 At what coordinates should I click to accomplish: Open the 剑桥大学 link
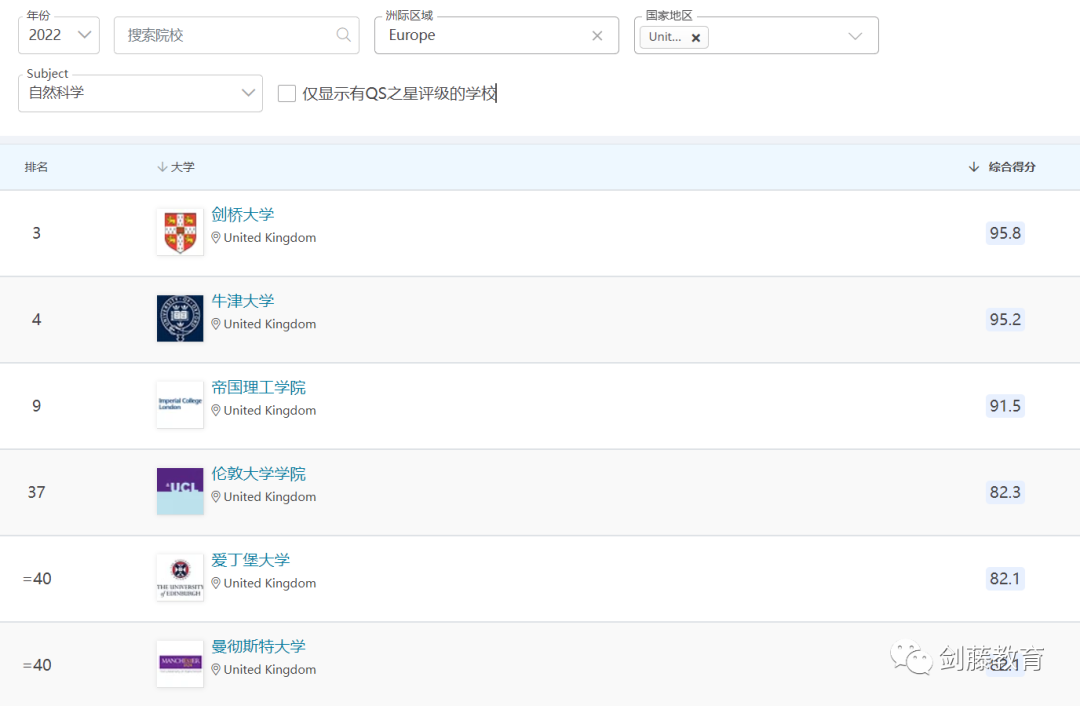(x=242, y=214)
